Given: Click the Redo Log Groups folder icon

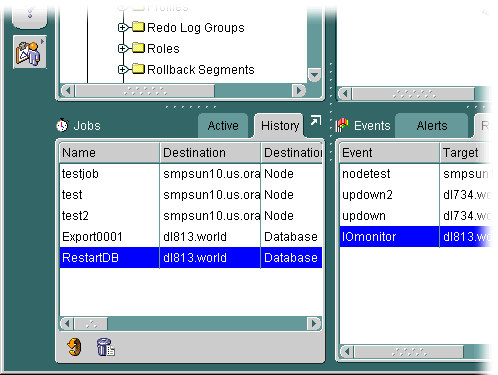Looking at the screenshot, I should coord(138,27).
